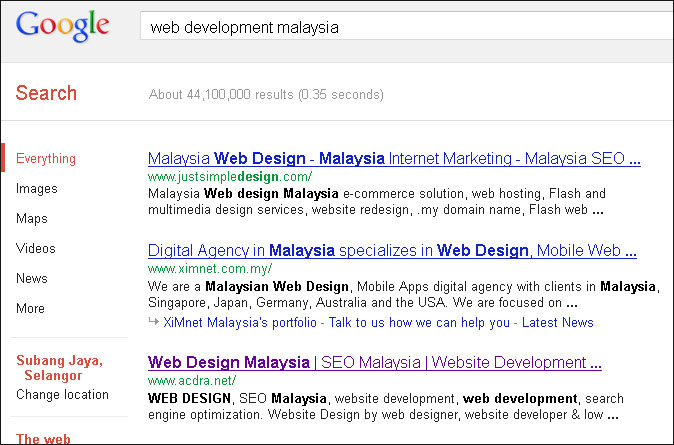Switch to Maps results
Viewport: 674px width, 445px height.
[x=31, y=218]
